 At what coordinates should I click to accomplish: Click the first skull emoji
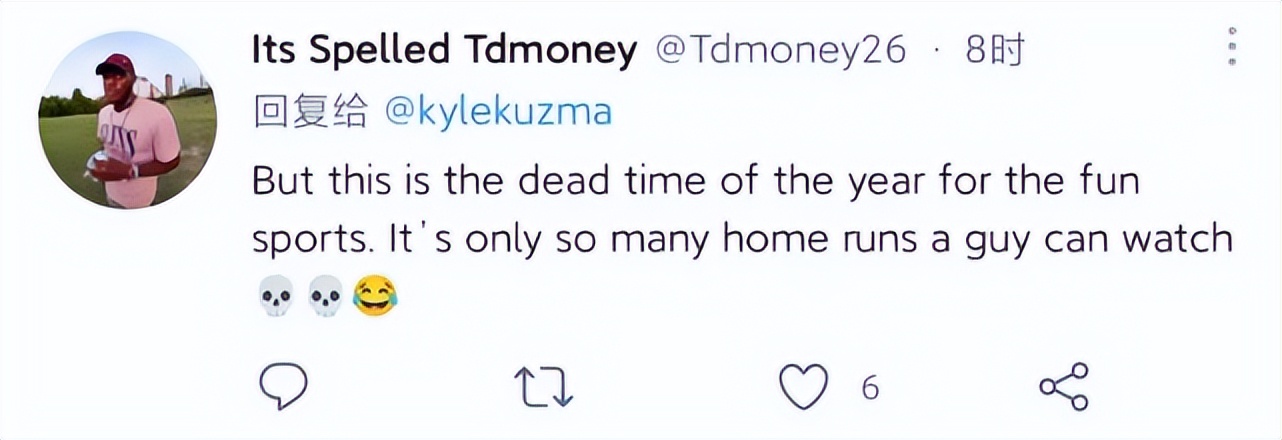coord(275,297)
